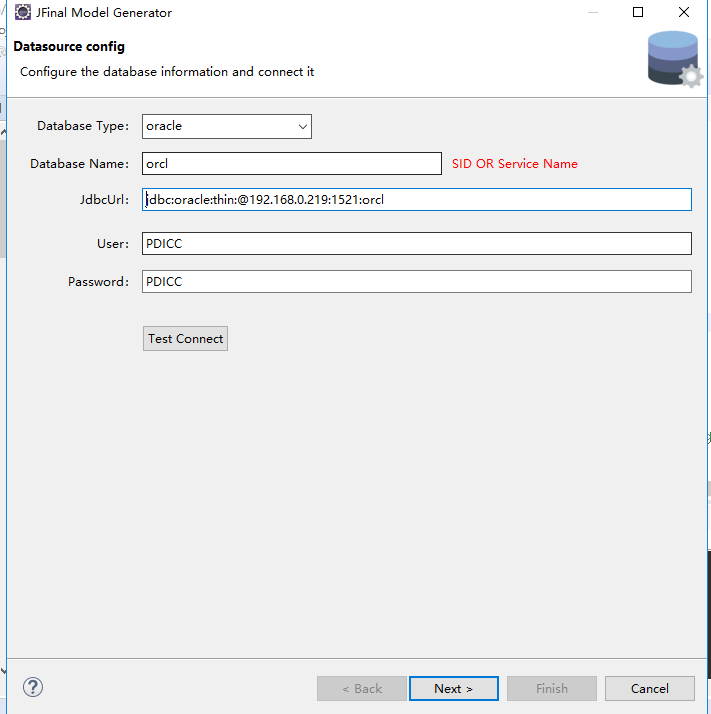The image size is (711, 714).
Task: Click the Test Connect button
Action: click(185, 338)
